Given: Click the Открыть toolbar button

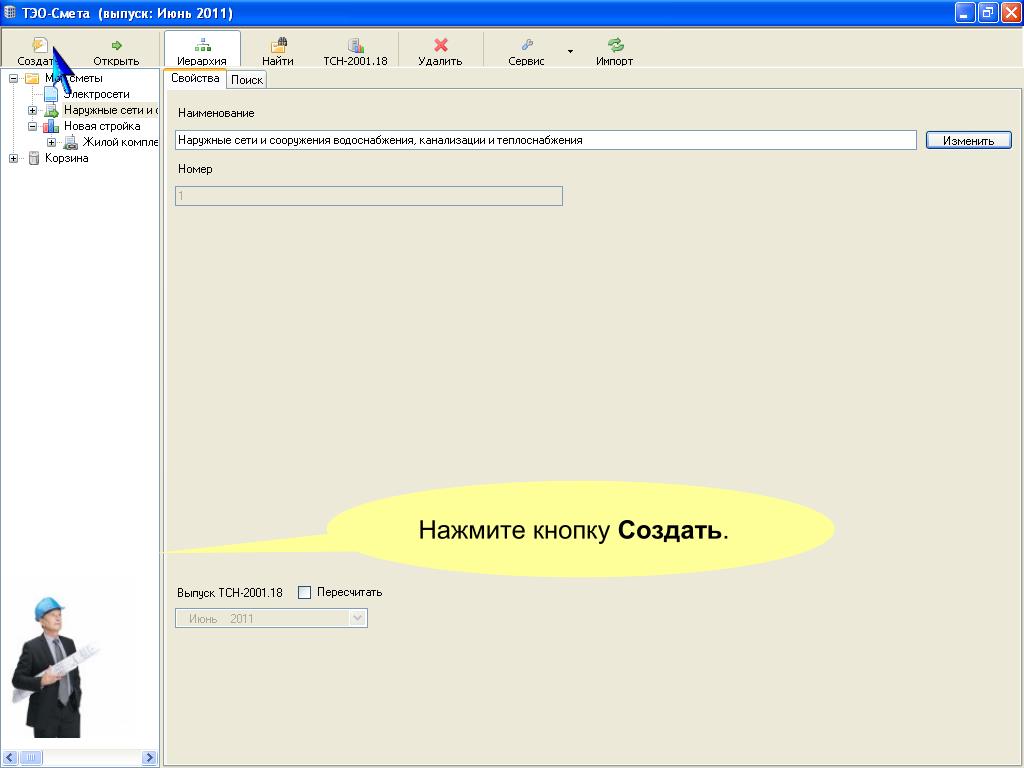Looking at the screenshot, I should 116,51.
